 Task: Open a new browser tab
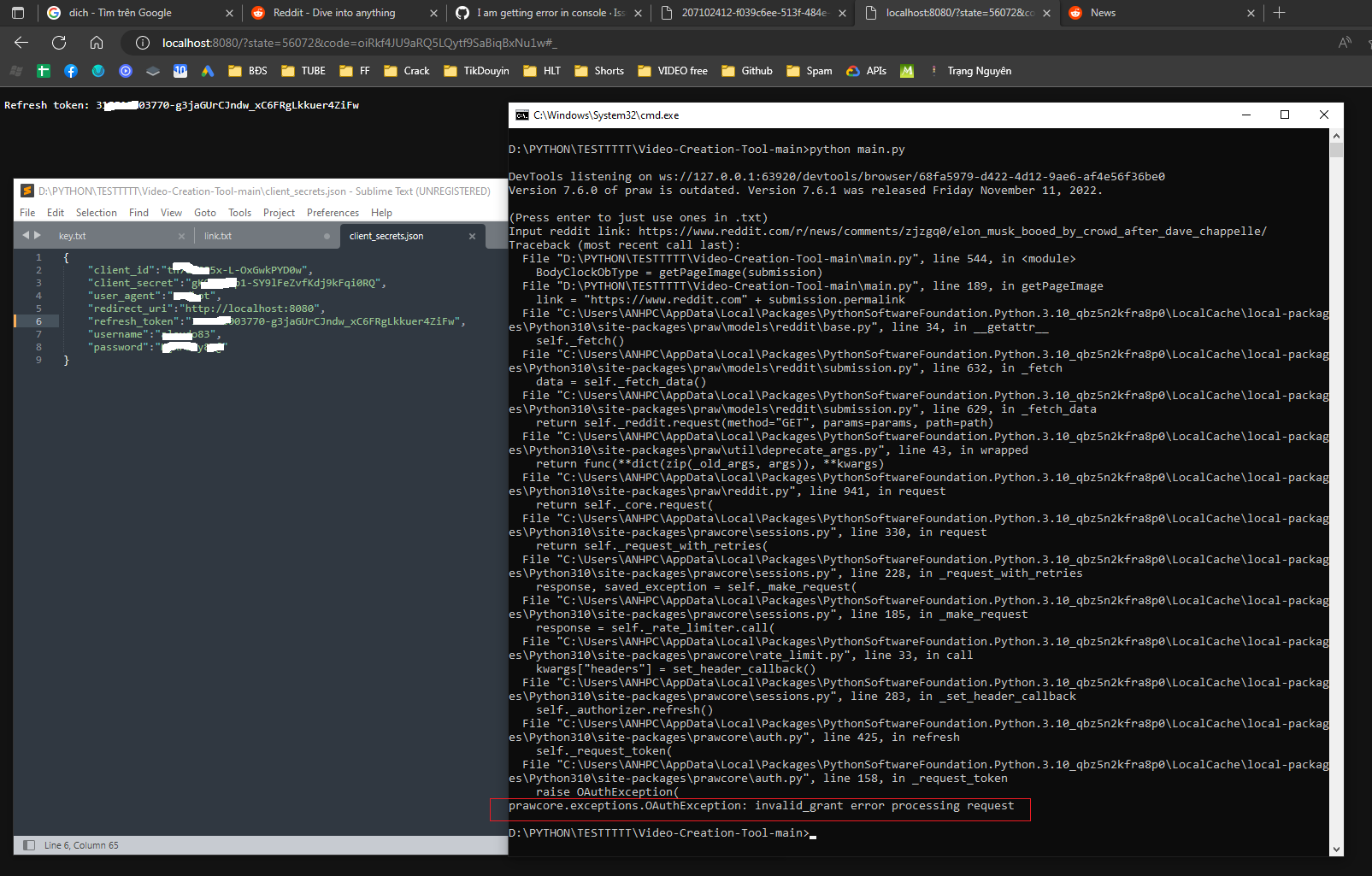[1279, 13]
